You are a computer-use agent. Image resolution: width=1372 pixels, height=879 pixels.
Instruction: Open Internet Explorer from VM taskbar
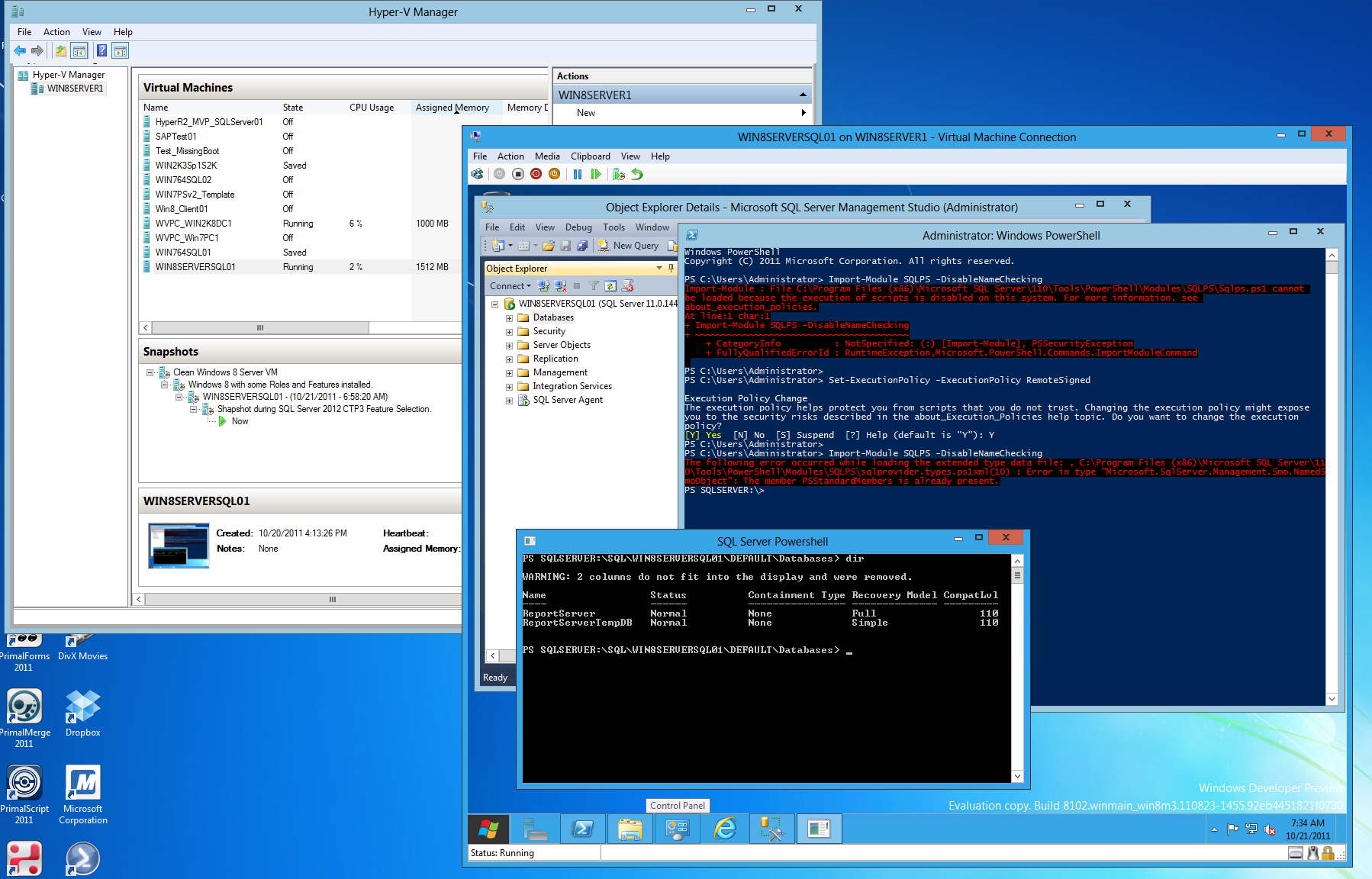(724, 829)
